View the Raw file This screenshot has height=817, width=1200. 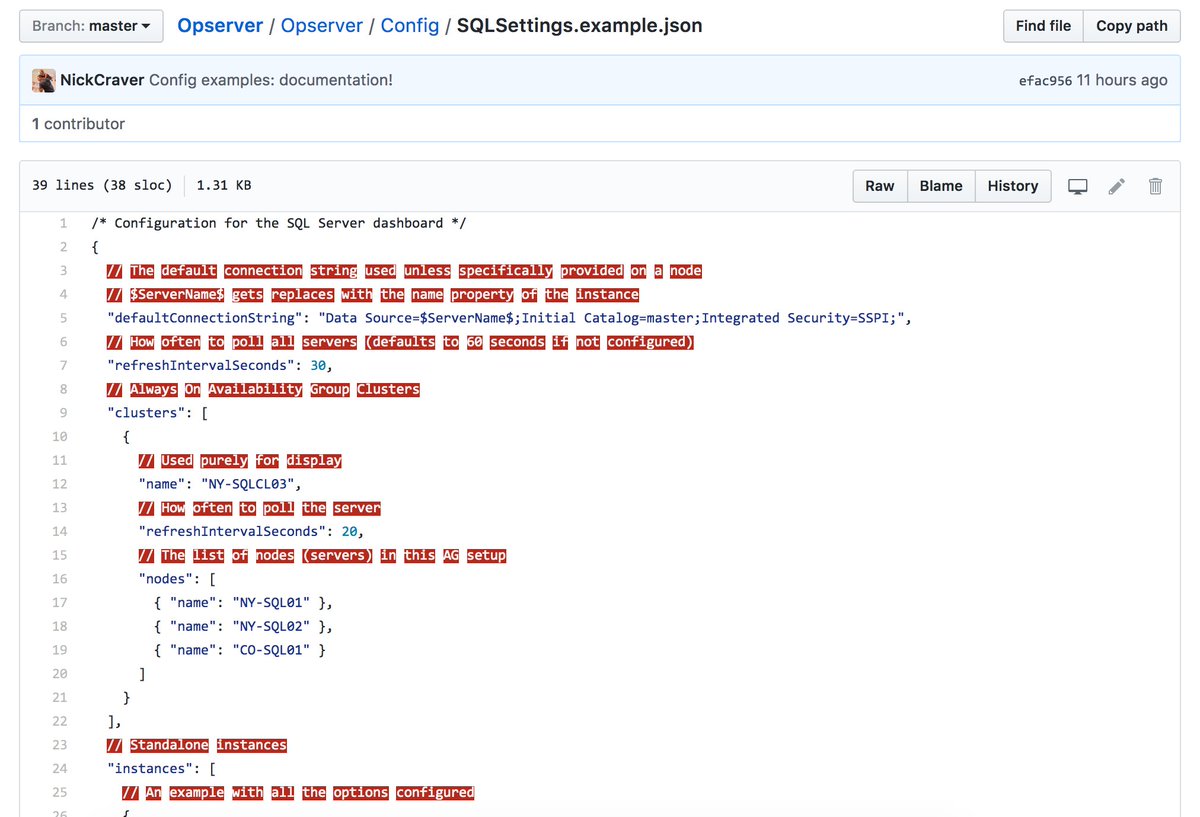point(880,186)
